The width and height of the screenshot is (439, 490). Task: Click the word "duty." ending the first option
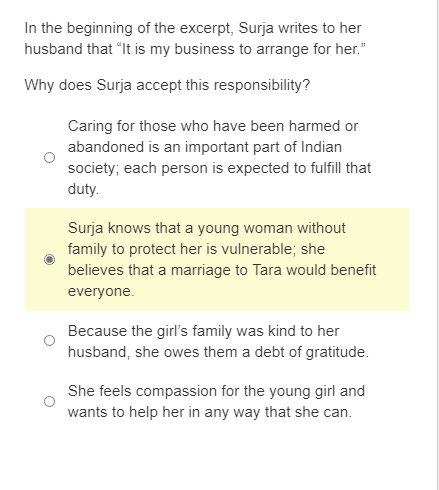pyautogui.click(x=83, y=189)
